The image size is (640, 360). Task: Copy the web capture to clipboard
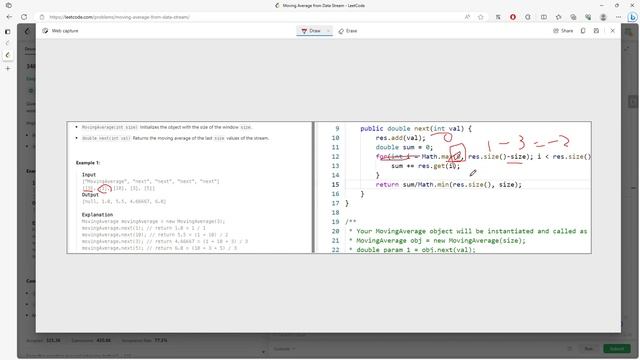583,31
